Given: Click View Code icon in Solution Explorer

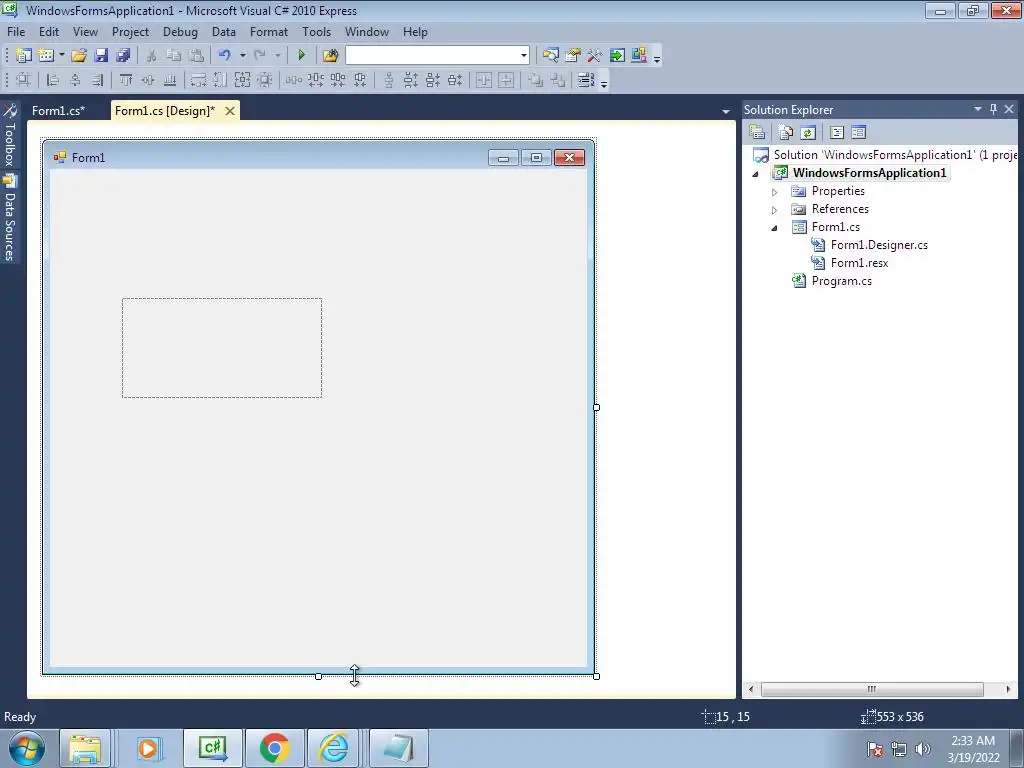Looking at the screenshot, I should [x=837, y=133].
